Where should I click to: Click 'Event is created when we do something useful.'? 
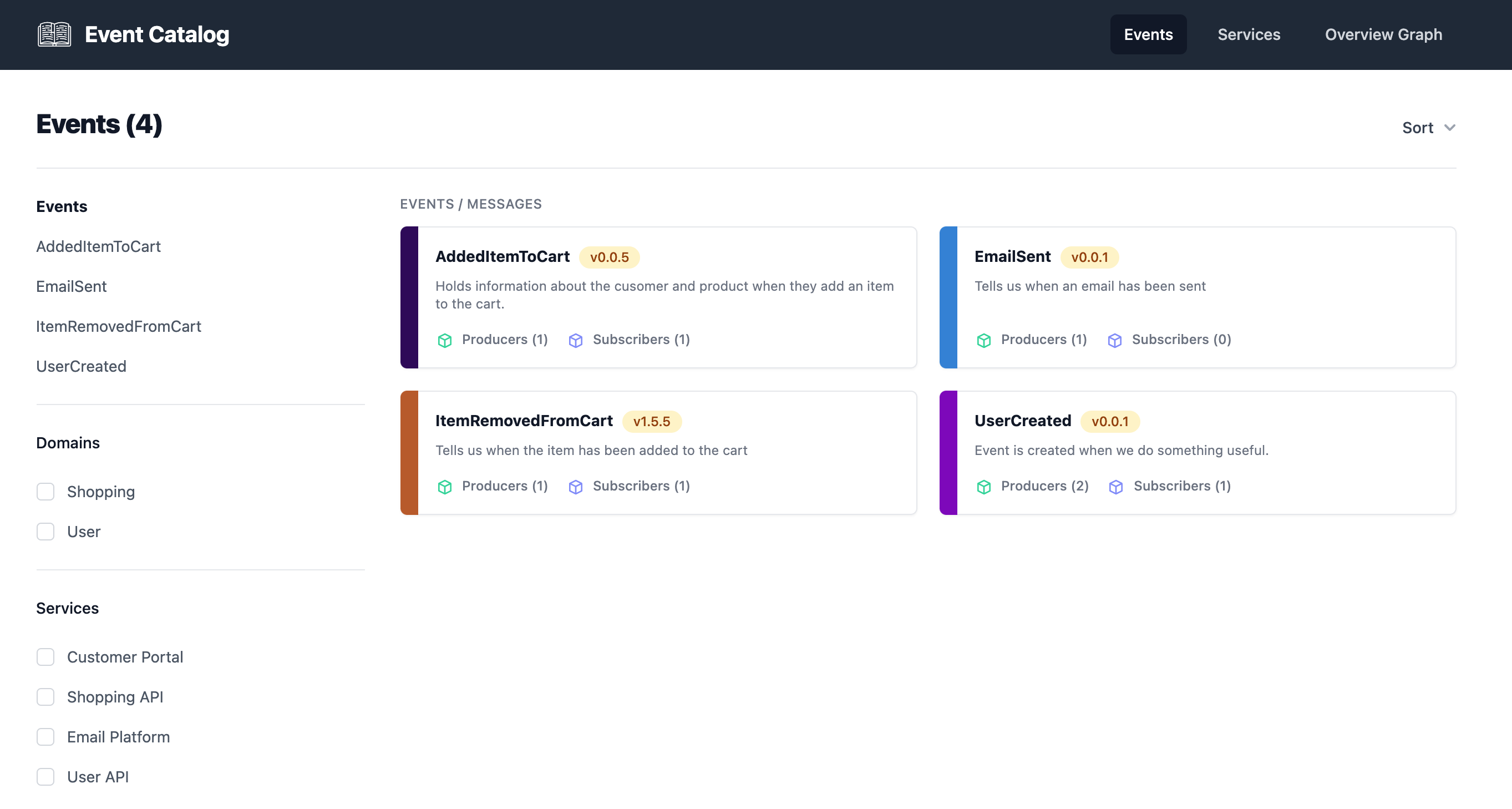[1121, 451]
